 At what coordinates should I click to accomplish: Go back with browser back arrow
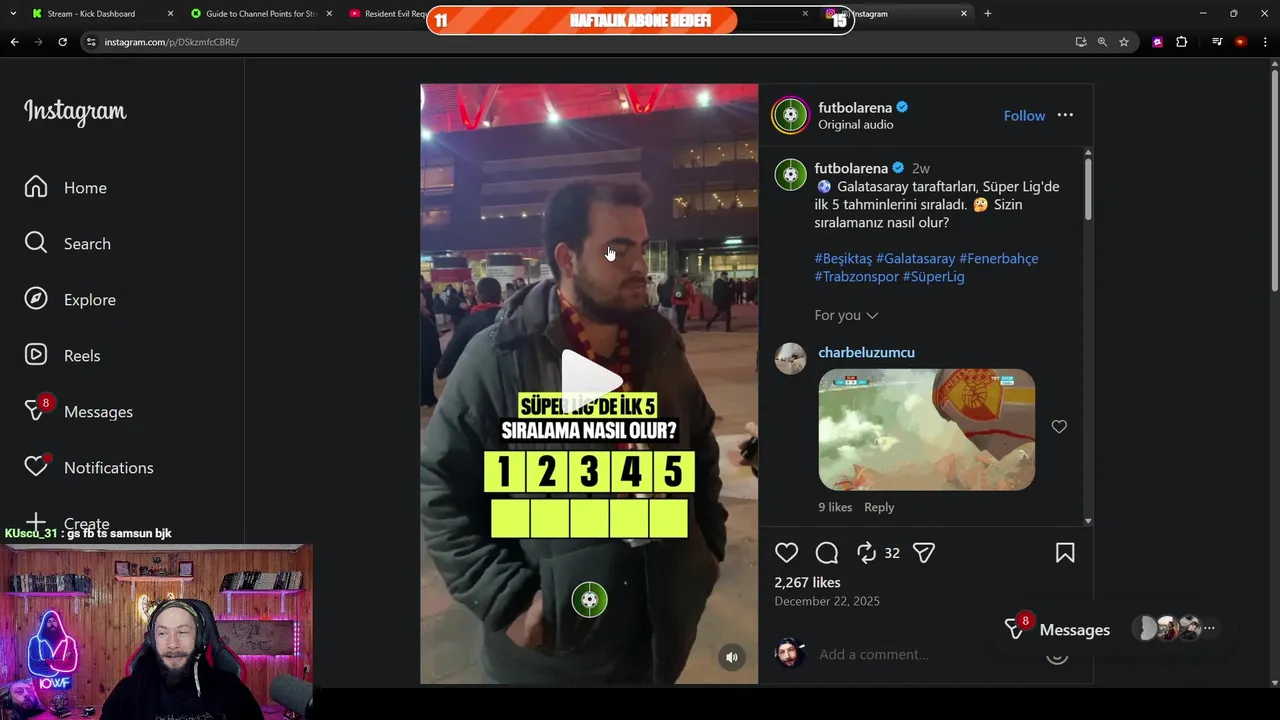point(14,42)
